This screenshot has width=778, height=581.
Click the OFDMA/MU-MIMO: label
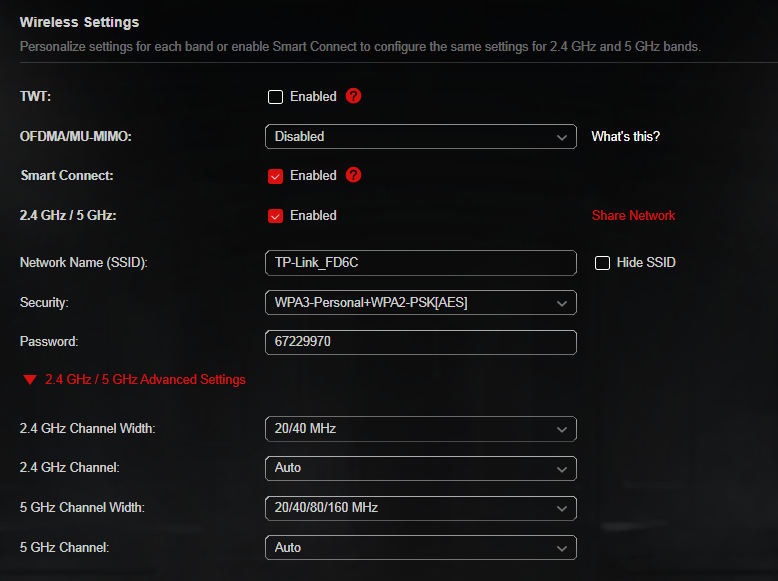(76, 136)
